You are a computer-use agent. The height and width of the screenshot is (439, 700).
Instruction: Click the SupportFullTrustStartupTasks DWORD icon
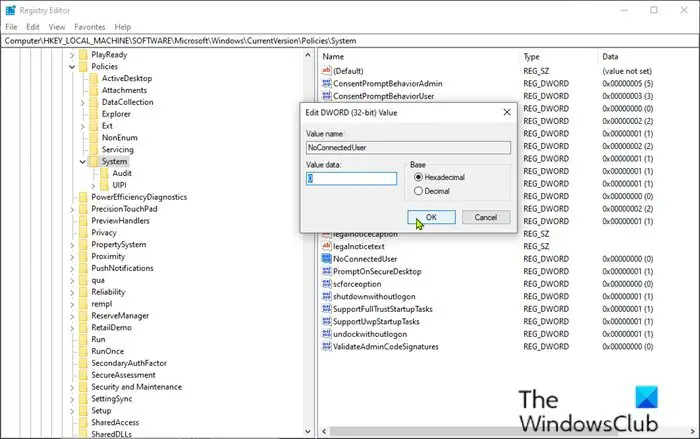[x=326, y=309]
